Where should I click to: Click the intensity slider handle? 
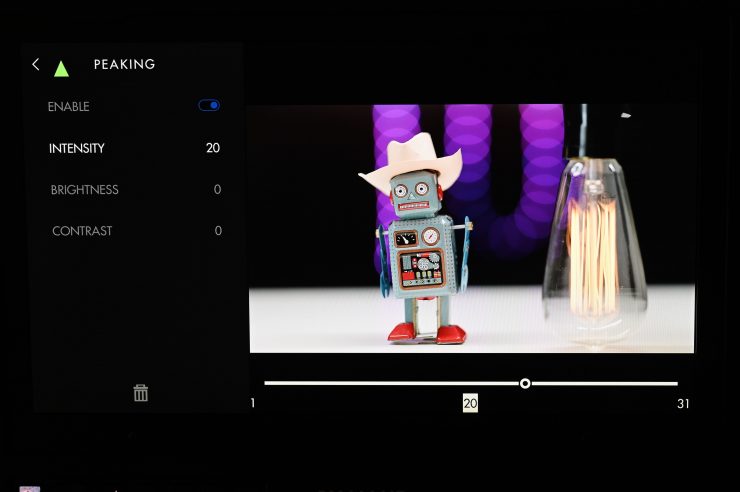click(x=525, y=383)
